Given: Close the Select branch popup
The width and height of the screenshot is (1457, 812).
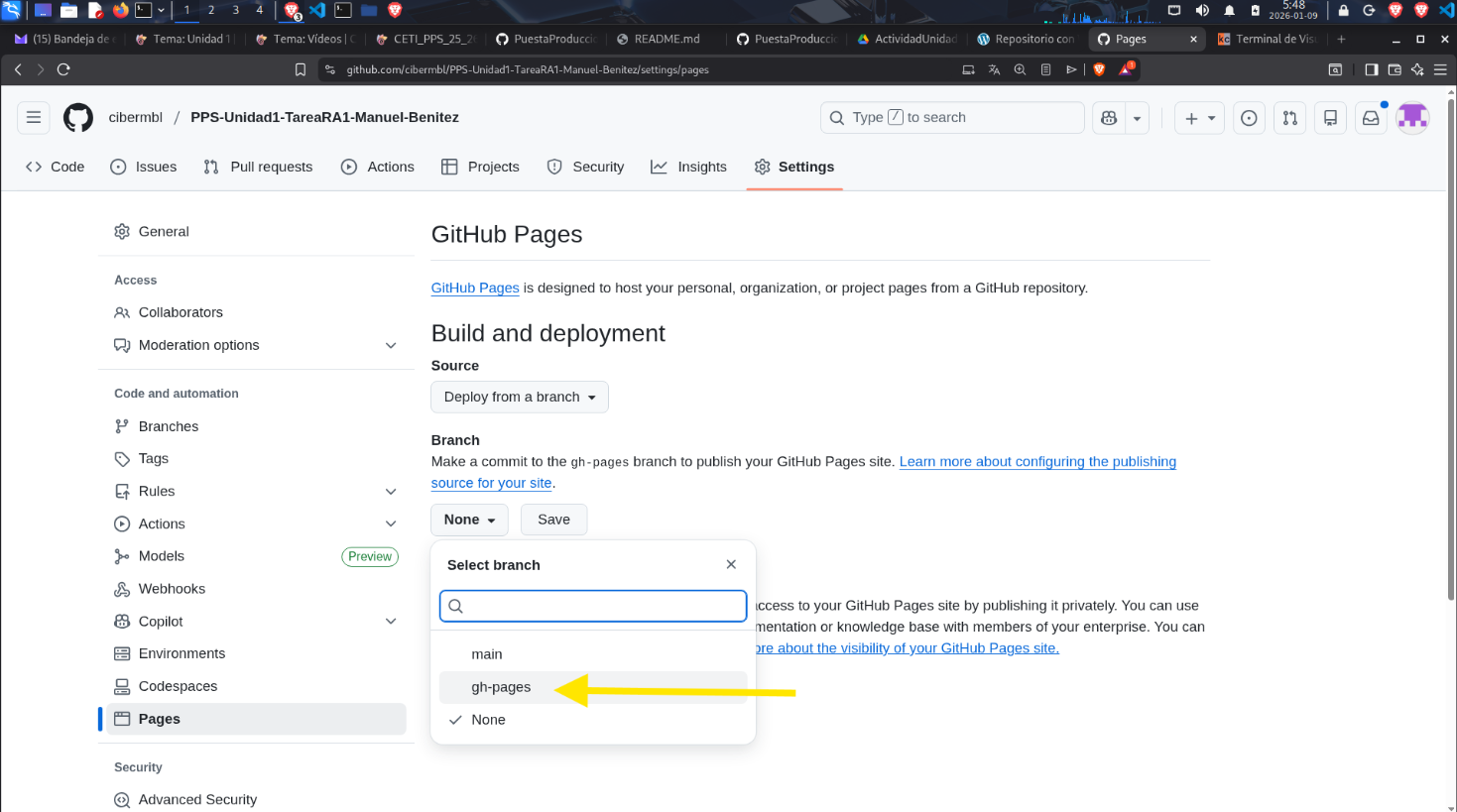Looking at the screenshot, I should coord(731,564).
